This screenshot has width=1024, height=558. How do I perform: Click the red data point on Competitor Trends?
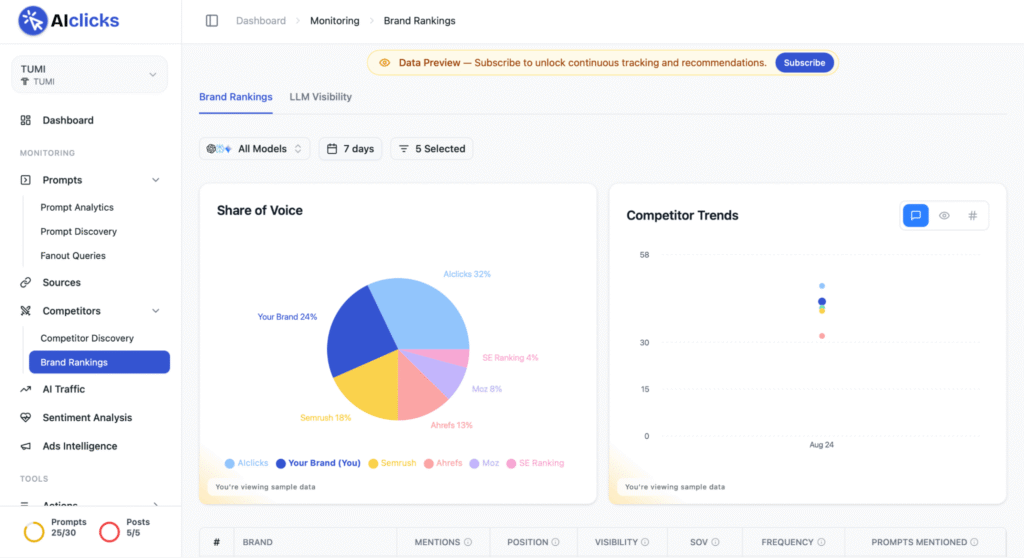click(x=822, y=336)
